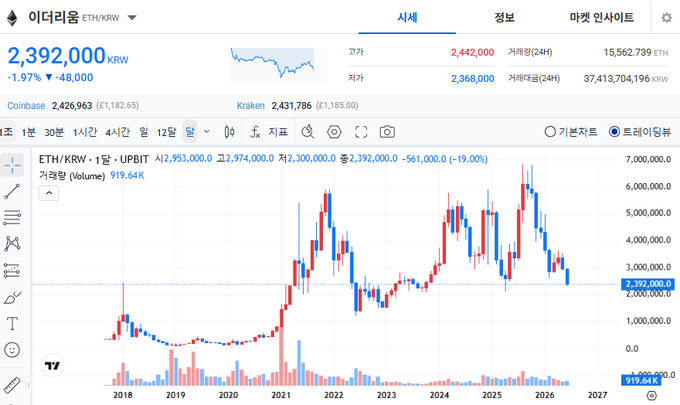
Task: Select the 1분 interval
Action: click(x=29, y=132)
